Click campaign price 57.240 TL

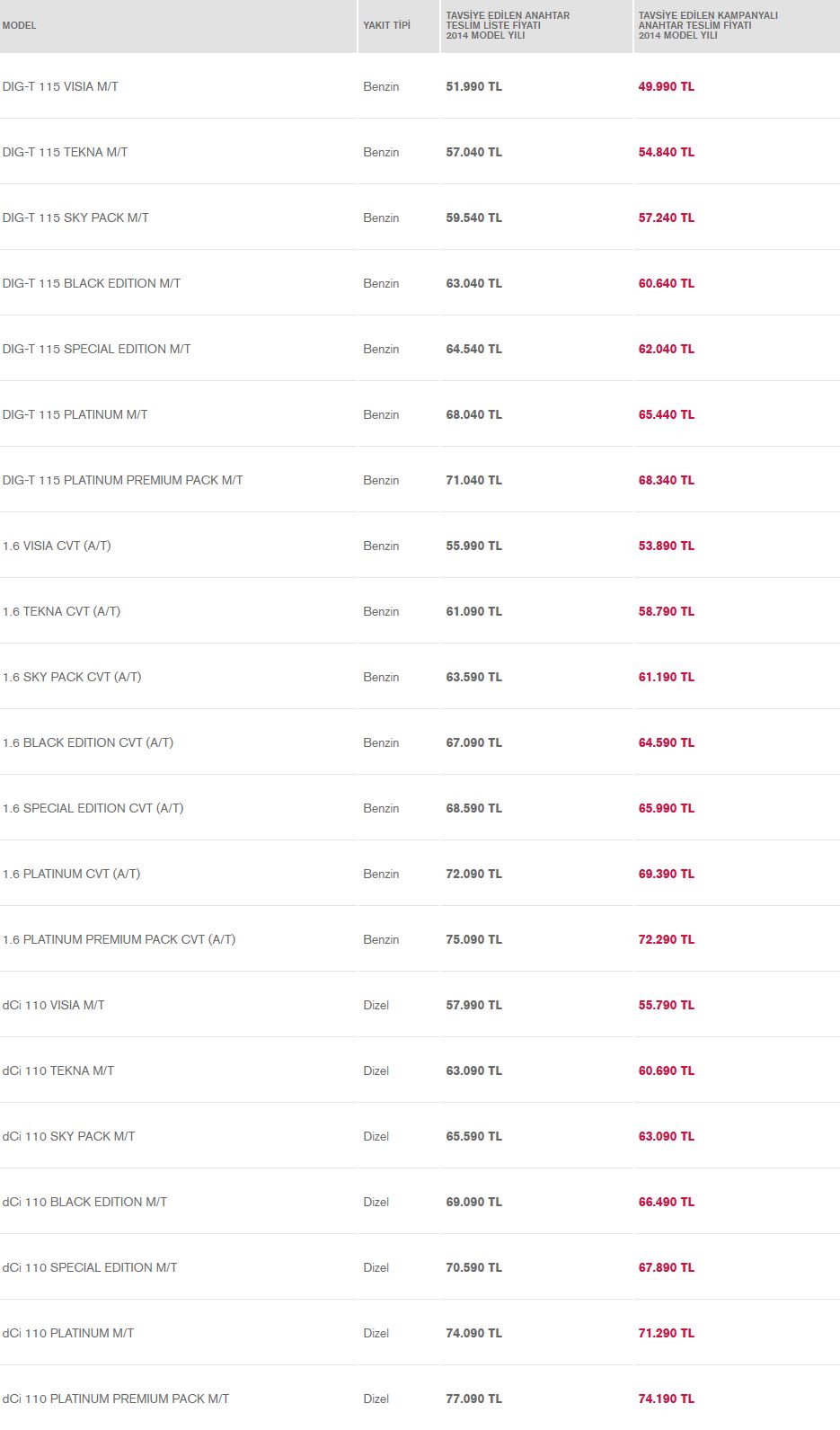pos(667,218)
